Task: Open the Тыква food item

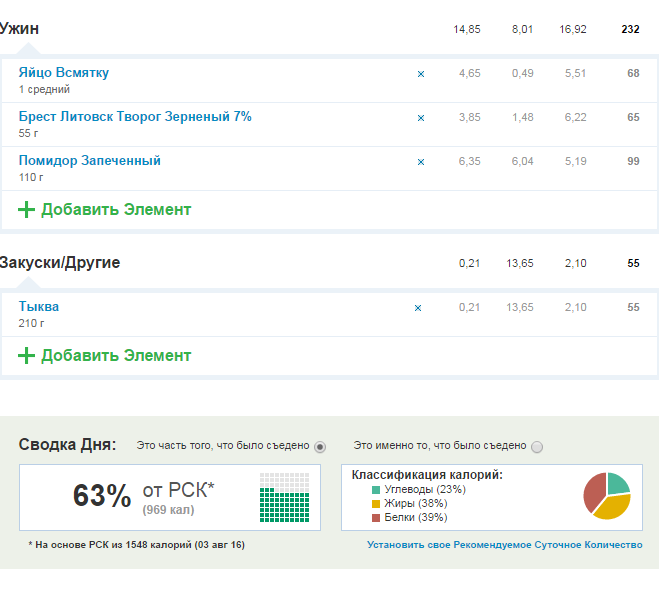Action: (x=38, y=307)
